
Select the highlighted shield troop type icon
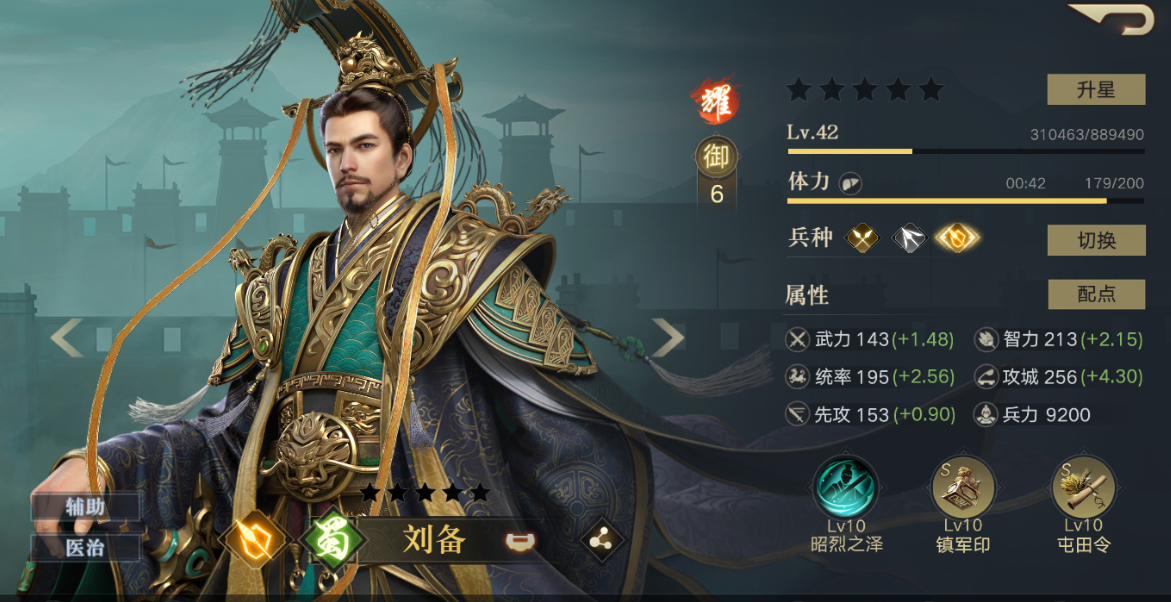coord(957,239)
